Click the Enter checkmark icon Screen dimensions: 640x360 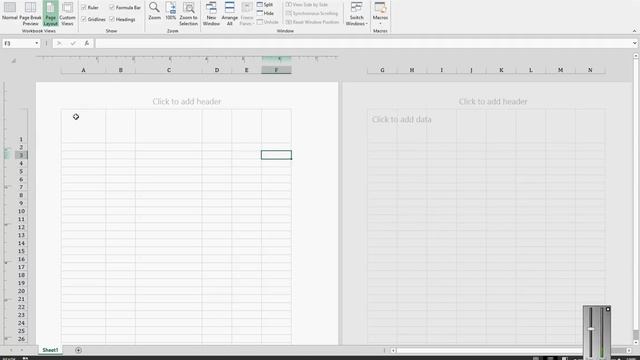[73, 43]
